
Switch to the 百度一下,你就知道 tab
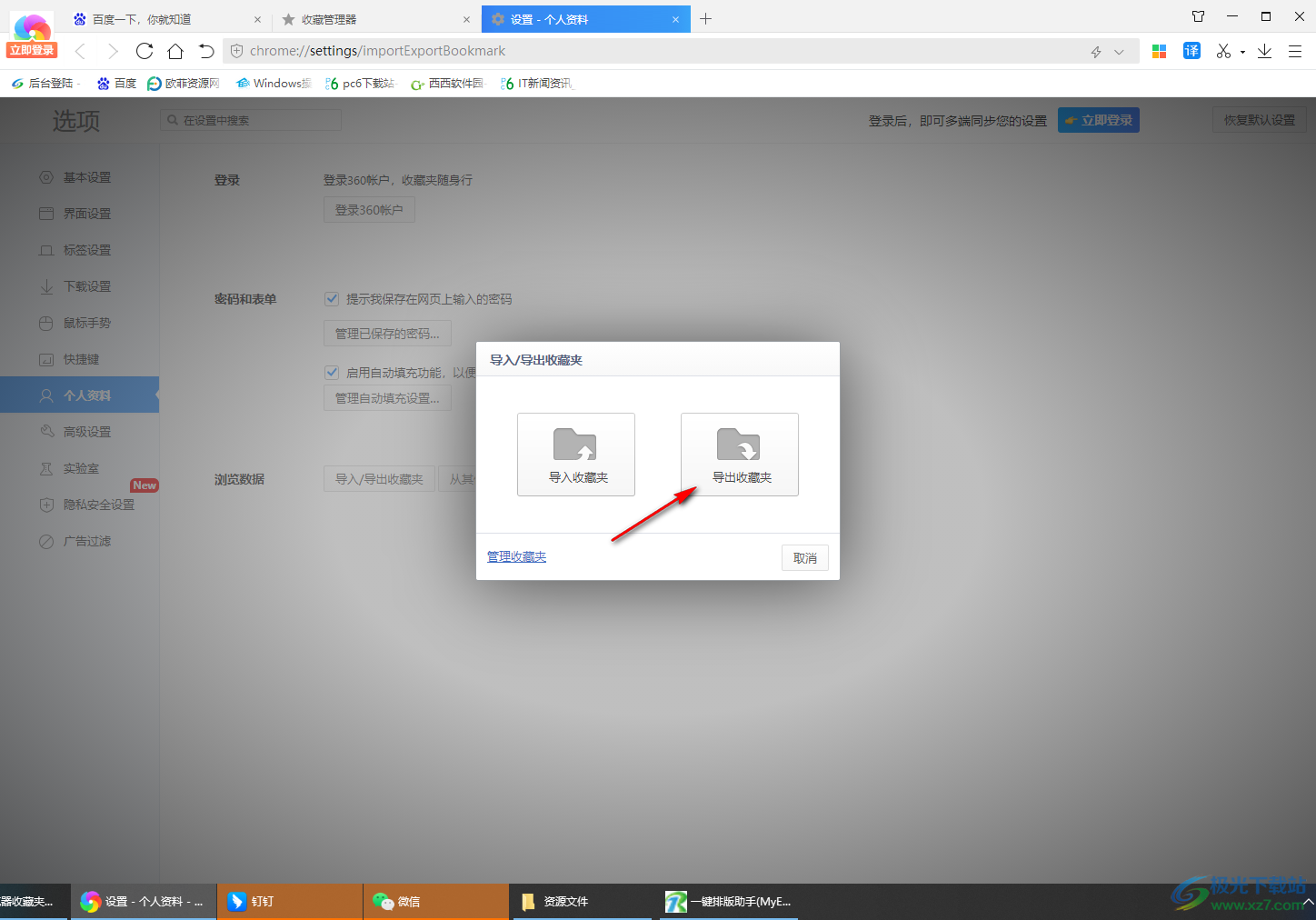click(x=166, y=19)
